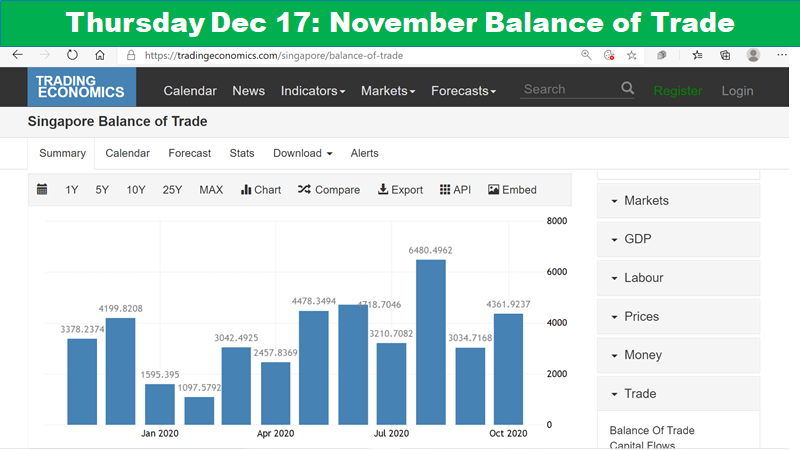Viewport: 800px width, 450px height.
Task: Select the 1Y time range
Action: 71,190
